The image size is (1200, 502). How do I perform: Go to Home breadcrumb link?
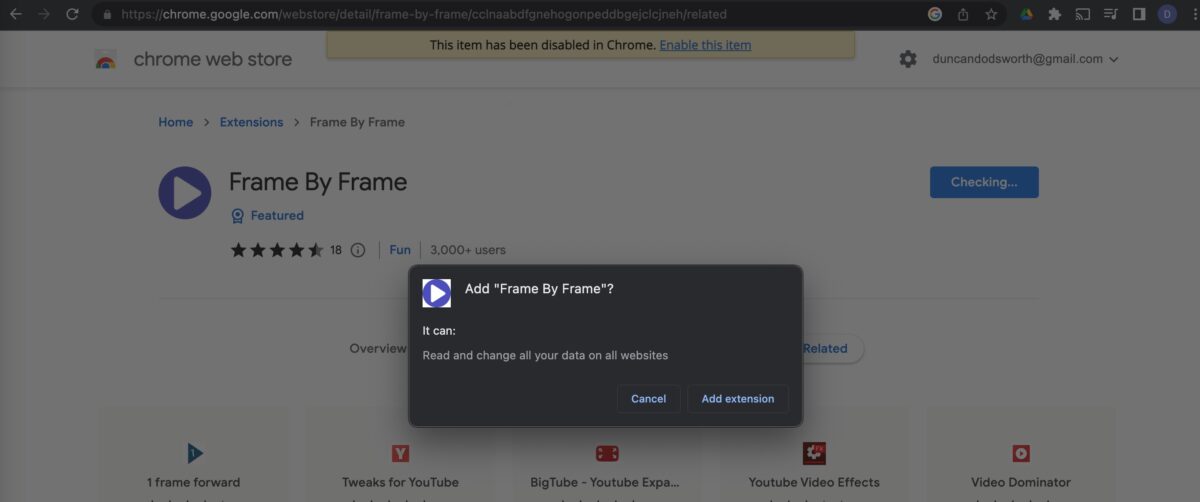[x=176, y=122]
